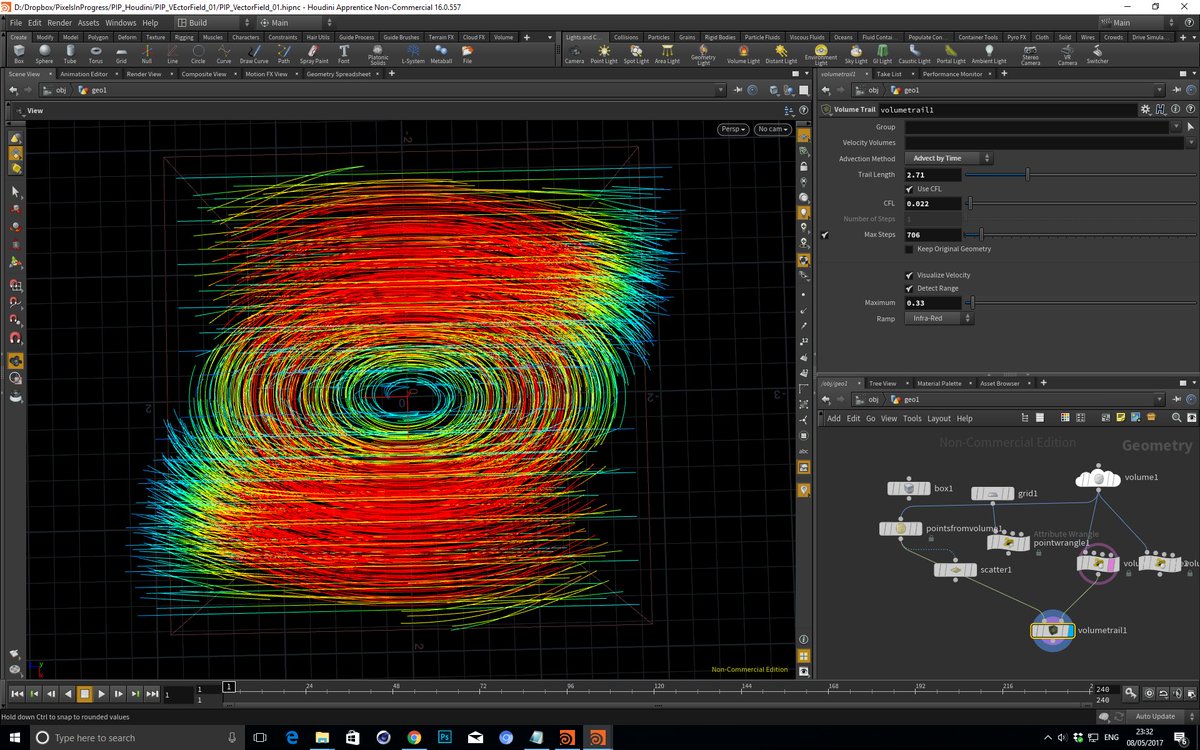Open the Render menu
The height and width of the screenshot is (750, 1200).
coord(59,22)
